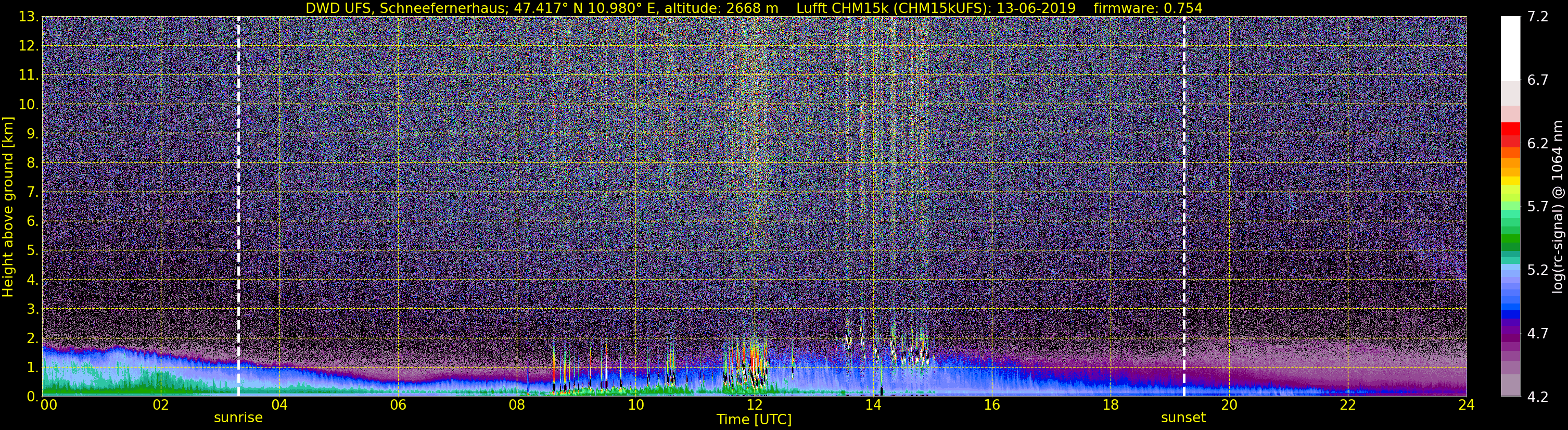Viewport: 1568px width, 430px height.
Task: Click the y-axis tick label '10.'
Action: pyautogui.click(x=29, y=104)
